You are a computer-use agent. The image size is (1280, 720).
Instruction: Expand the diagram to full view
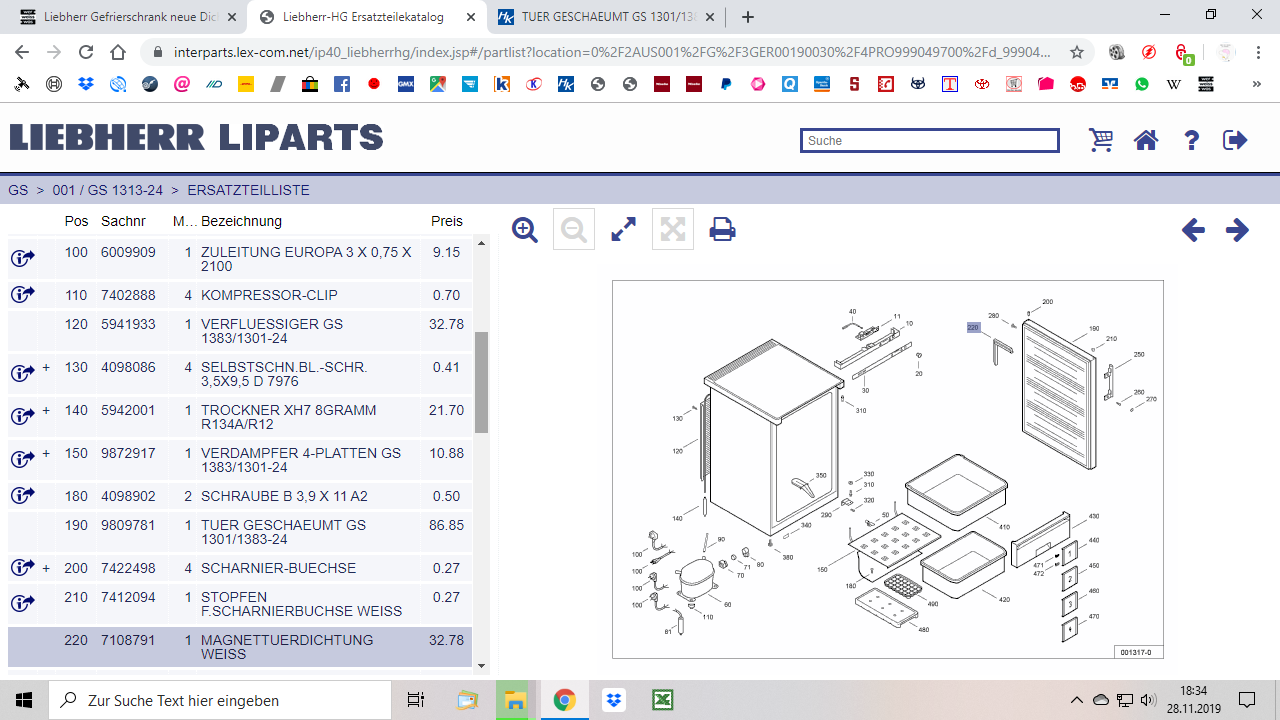tap(623, 230)
